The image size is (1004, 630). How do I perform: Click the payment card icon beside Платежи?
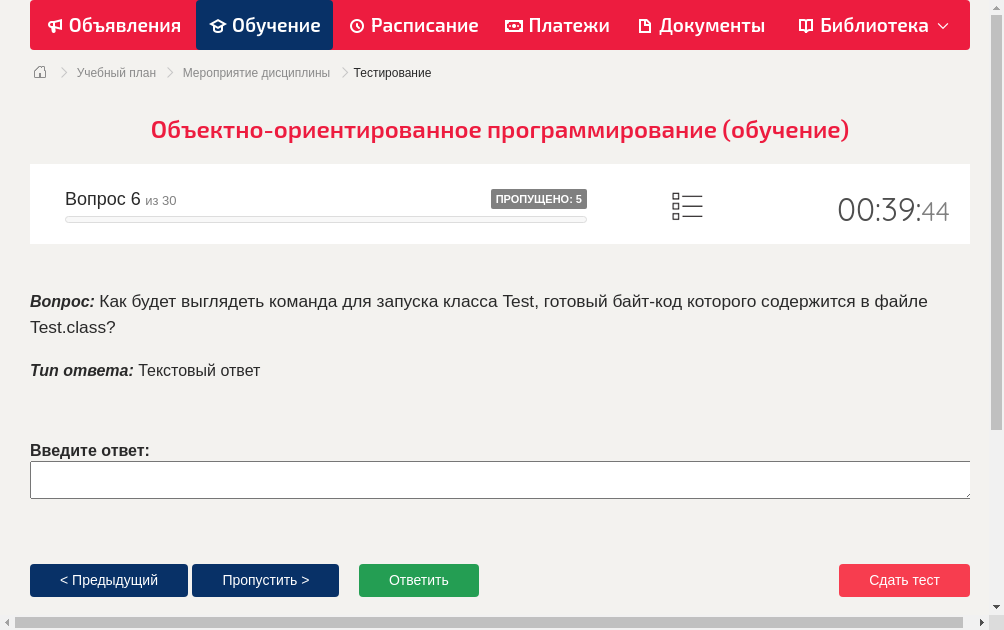[x=515, y=25]
